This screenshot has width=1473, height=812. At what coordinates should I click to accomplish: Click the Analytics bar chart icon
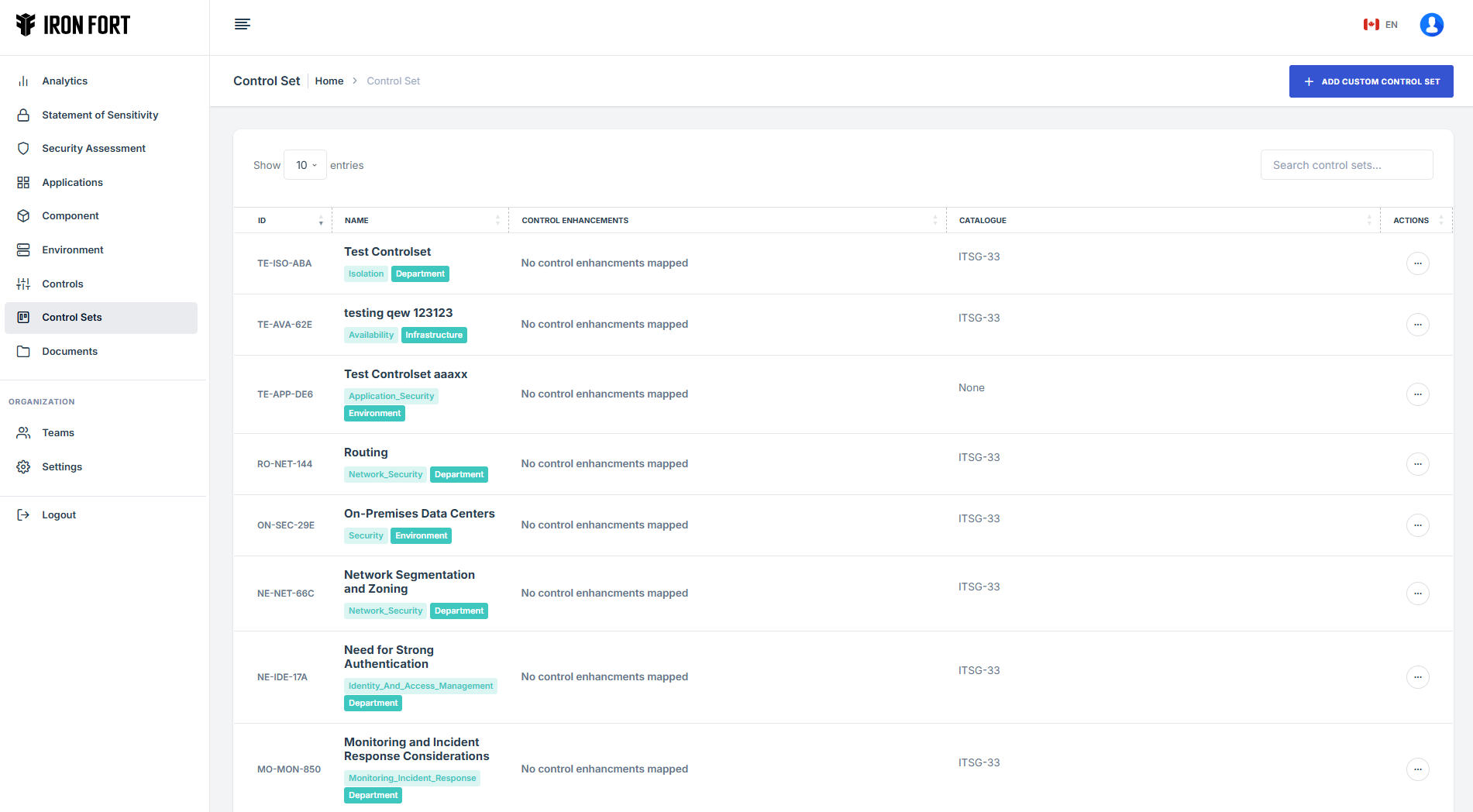click(x=23, y=81)
